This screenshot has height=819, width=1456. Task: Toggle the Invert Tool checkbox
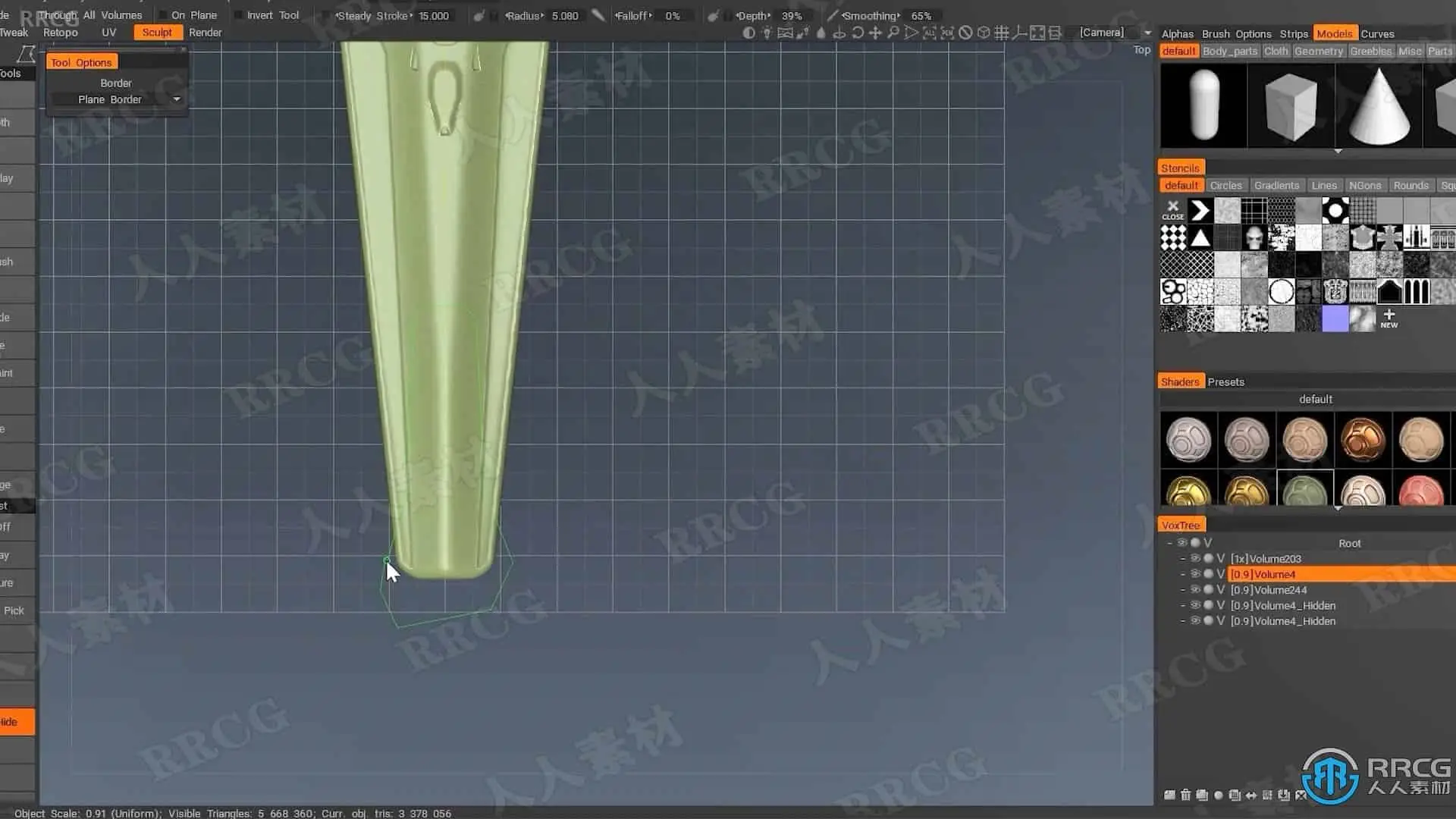click(238, 15)
